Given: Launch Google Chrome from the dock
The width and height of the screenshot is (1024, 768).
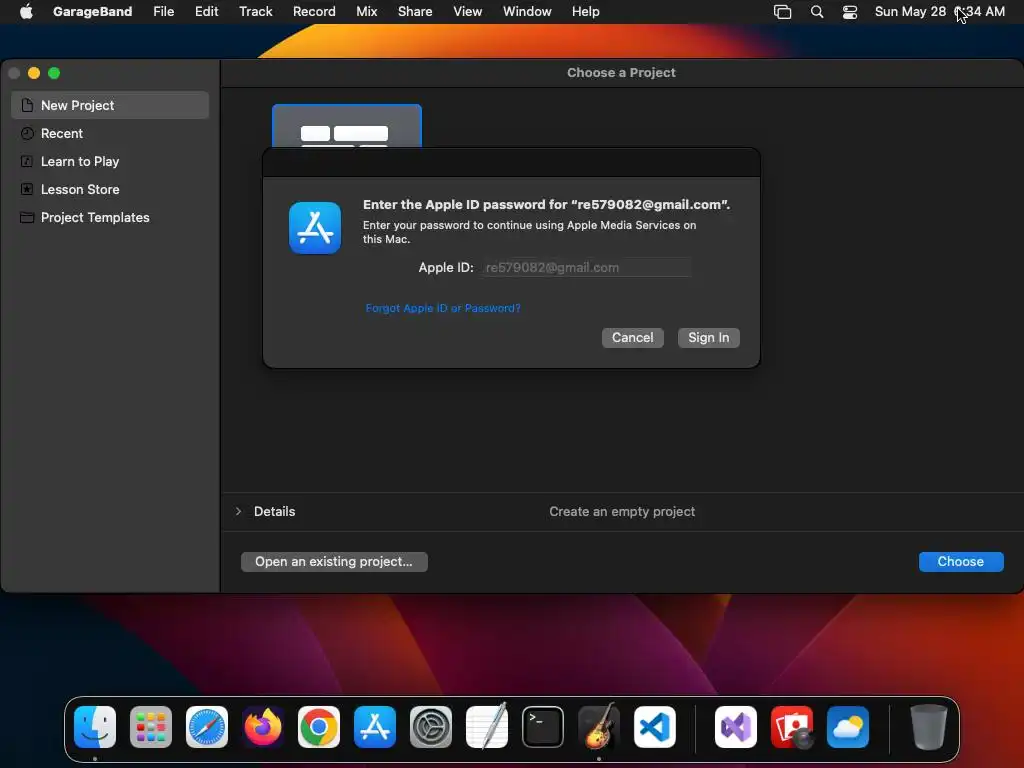Looking at the screenshot, I should point(319,727).
